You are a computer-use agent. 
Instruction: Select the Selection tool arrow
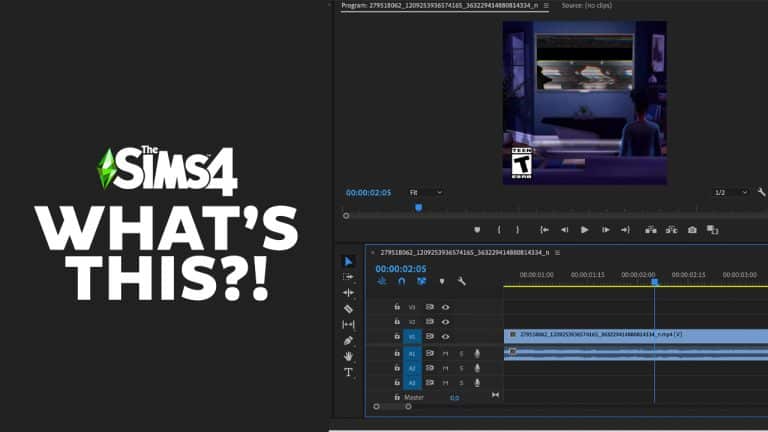pyautogui.click(x=348, y=262)
